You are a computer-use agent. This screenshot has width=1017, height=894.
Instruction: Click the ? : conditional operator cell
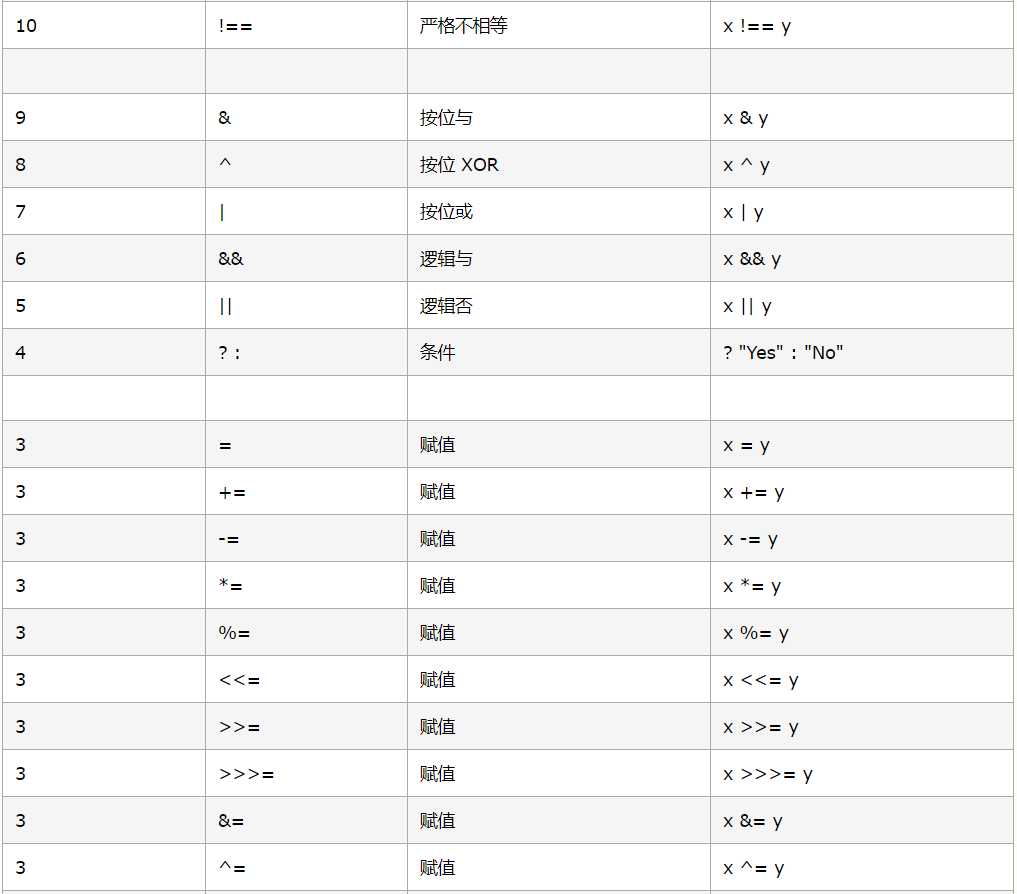point(306,352)
